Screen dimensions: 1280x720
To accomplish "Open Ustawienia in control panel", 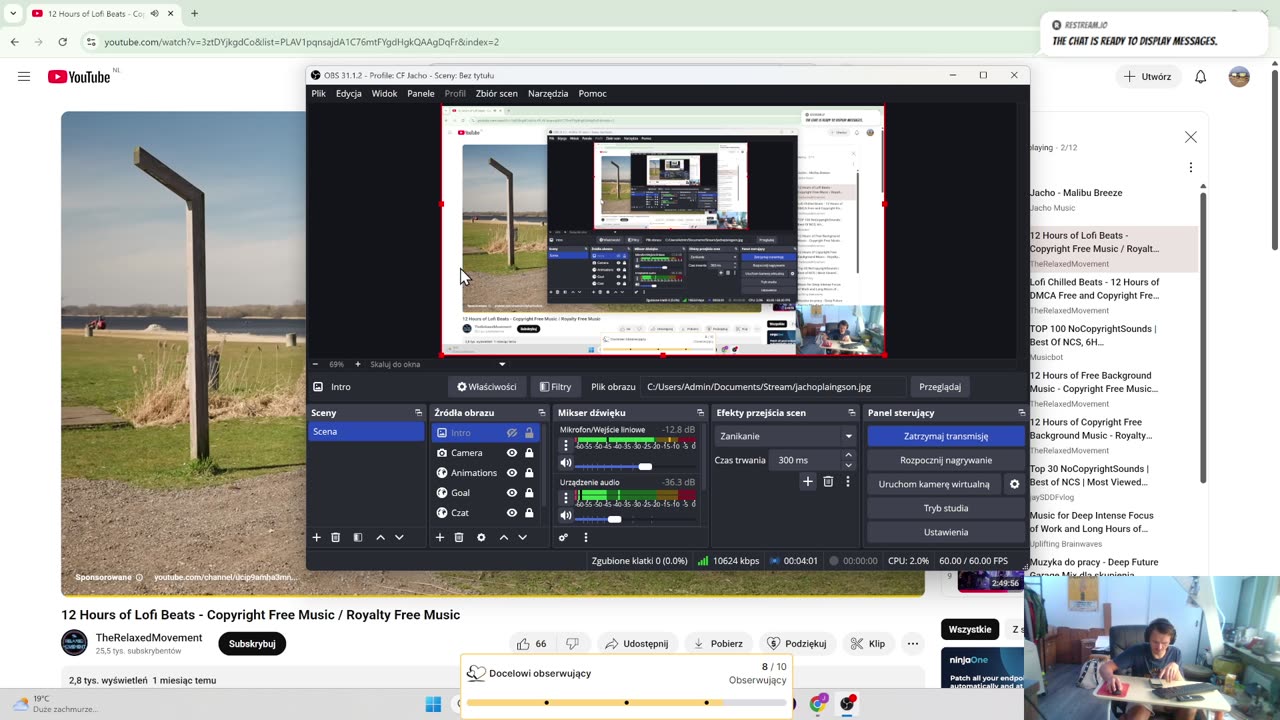I will coord(946,532).
